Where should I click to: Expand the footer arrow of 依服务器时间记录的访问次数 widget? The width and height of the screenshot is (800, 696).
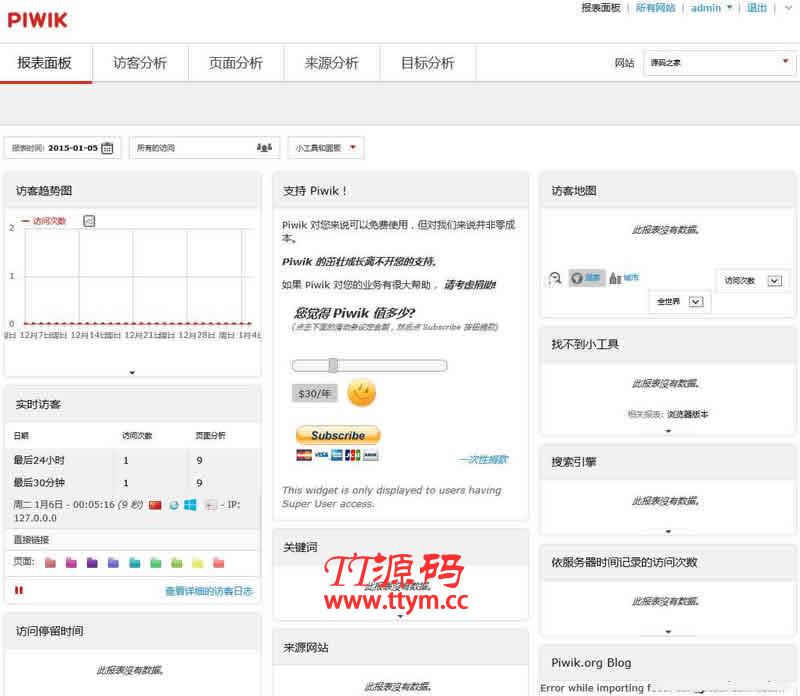pyautogui.click(x=668, y=632)
